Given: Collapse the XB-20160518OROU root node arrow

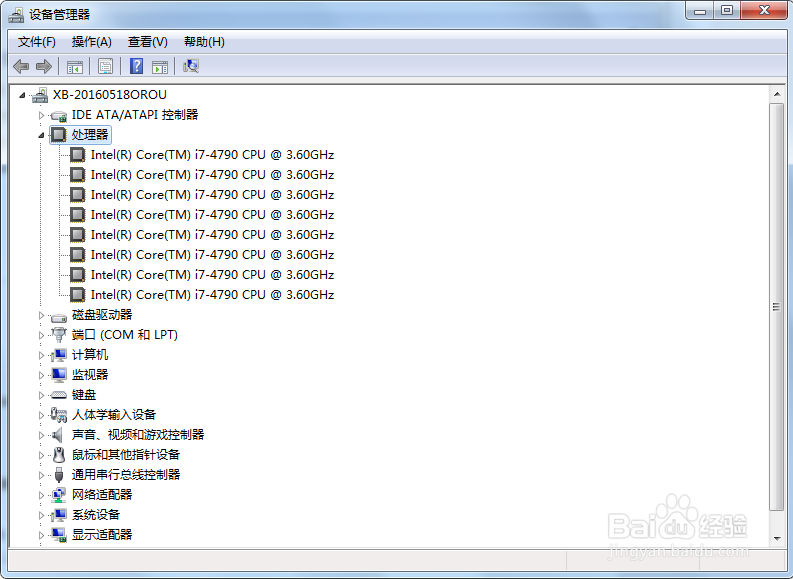Looking at the screenshot, I should click(22, 95).
